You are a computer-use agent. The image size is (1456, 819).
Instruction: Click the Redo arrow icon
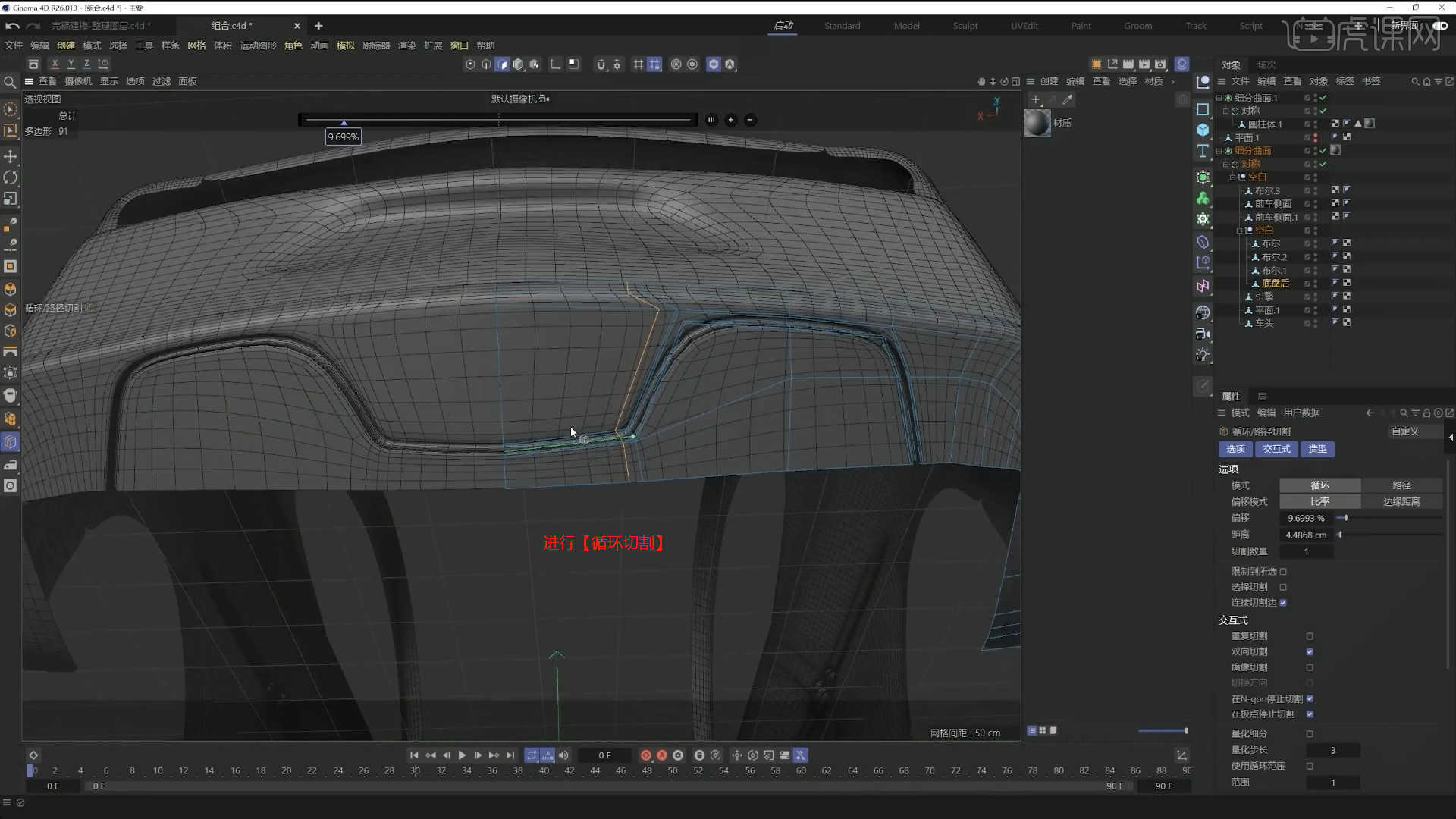[33, 26]
